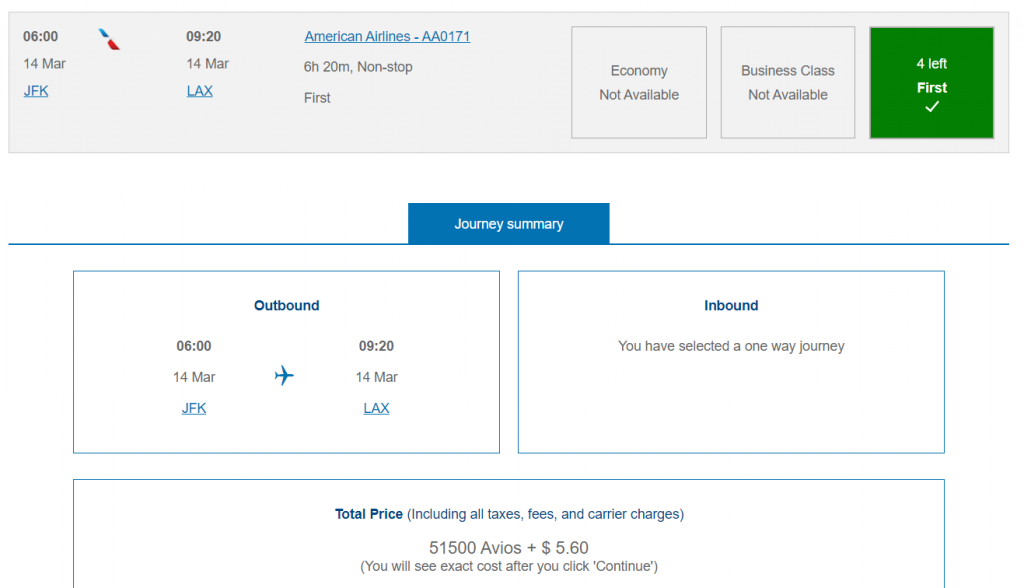Select the Economy fare option
Image resolution: width=1024 pixels, height=588 pixels.
coord(638,82)
